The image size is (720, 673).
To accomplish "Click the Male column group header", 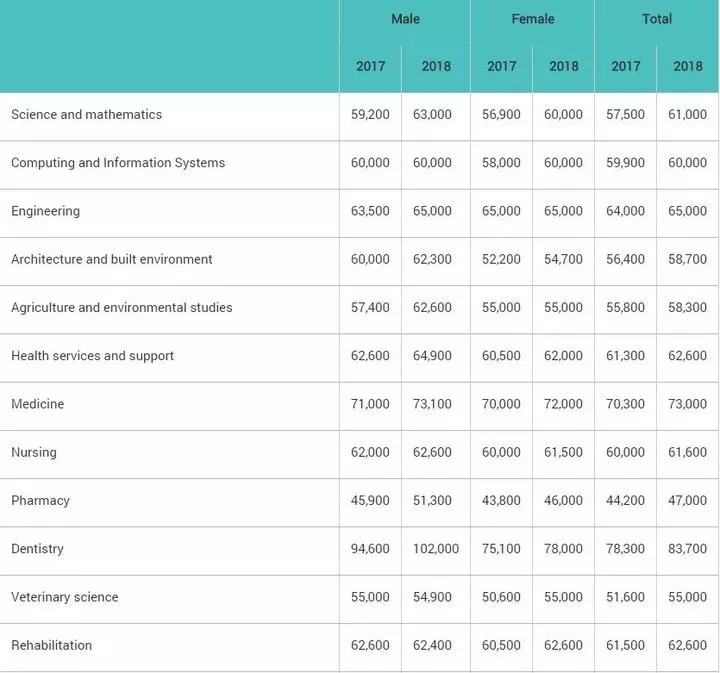I will (x=405, y=19).
